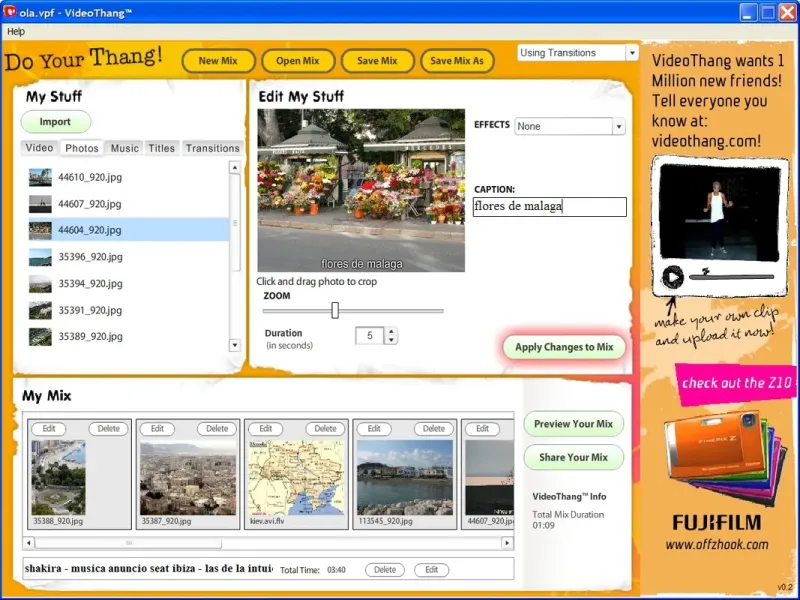Delete the 113545_920.jpg mix clip
Image resolution: width=800 pixels, height=600 pixels.
click(434, 429)
